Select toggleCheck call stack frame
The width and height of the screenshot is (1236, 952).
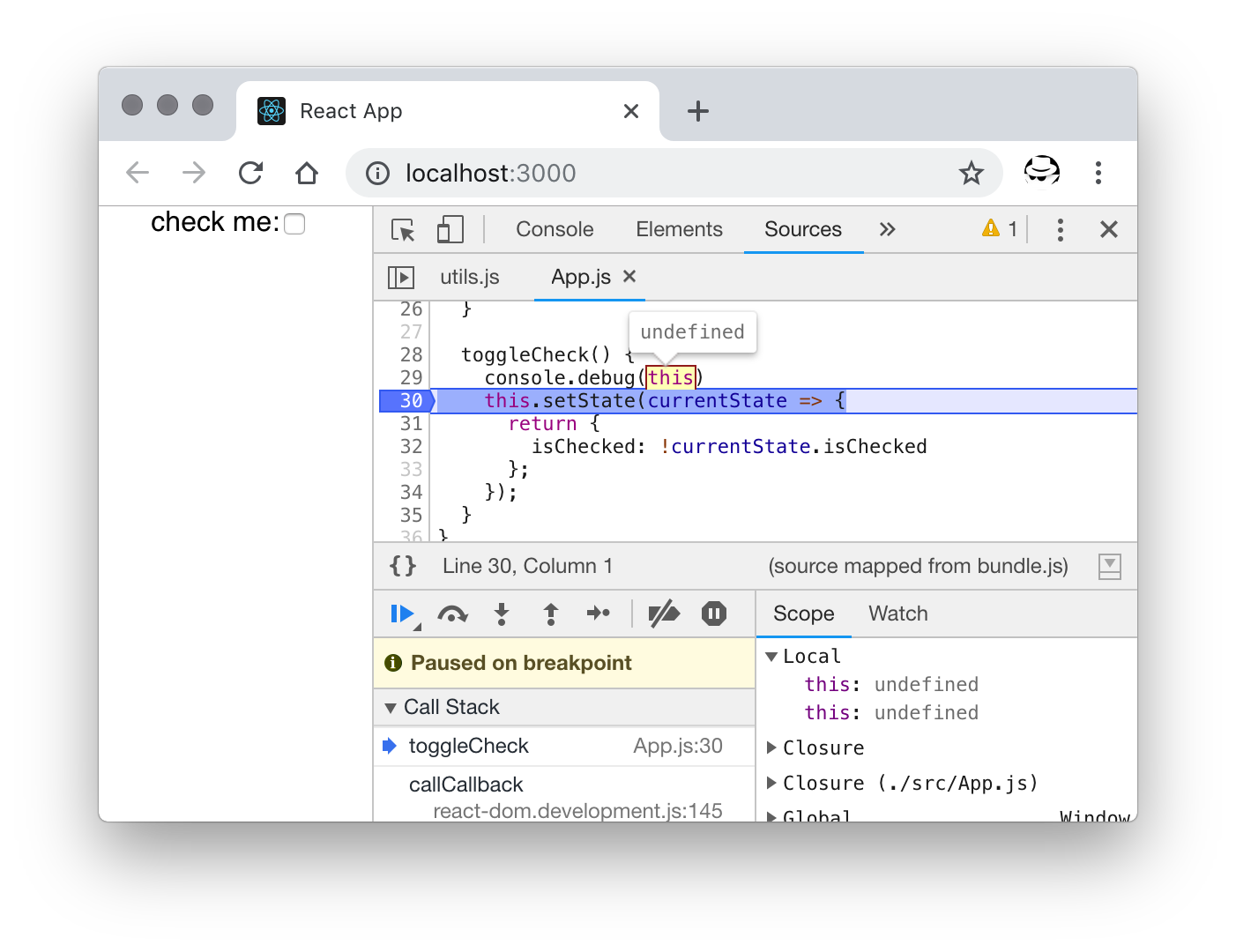[x=564, y=746]
